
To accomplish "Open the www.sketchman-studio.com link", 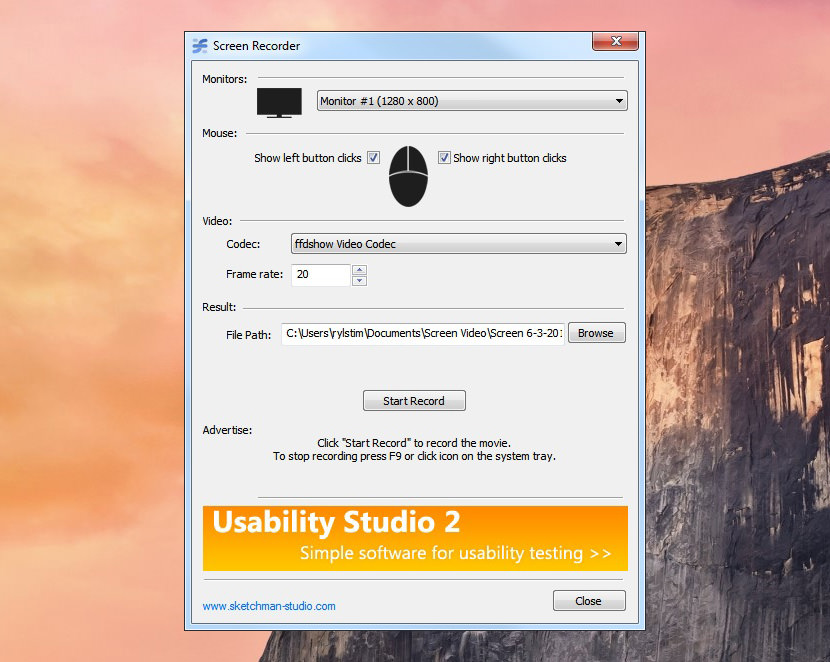I will [269, 606].
